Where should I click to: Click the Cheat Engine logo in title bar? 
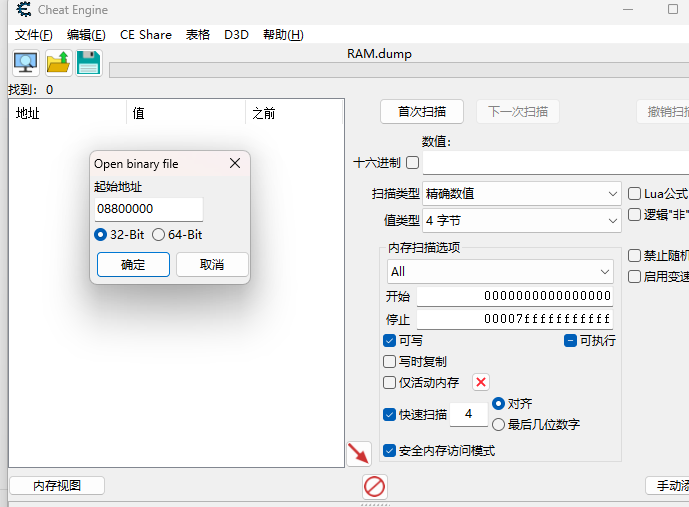pos(23,10)
